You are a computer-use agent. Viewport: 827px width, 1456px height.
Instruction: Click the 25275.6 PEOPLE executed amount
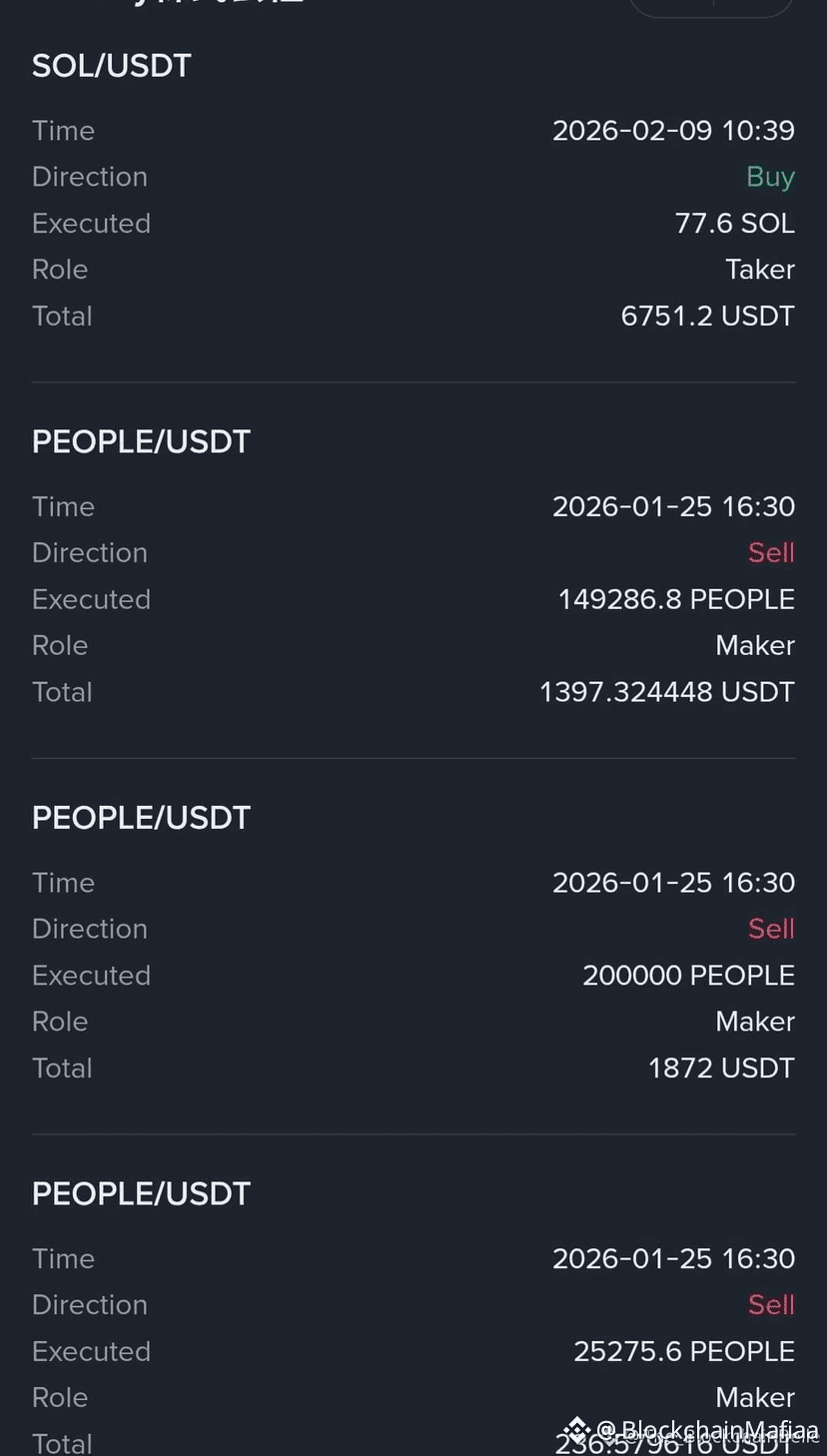coord(684,1351)
